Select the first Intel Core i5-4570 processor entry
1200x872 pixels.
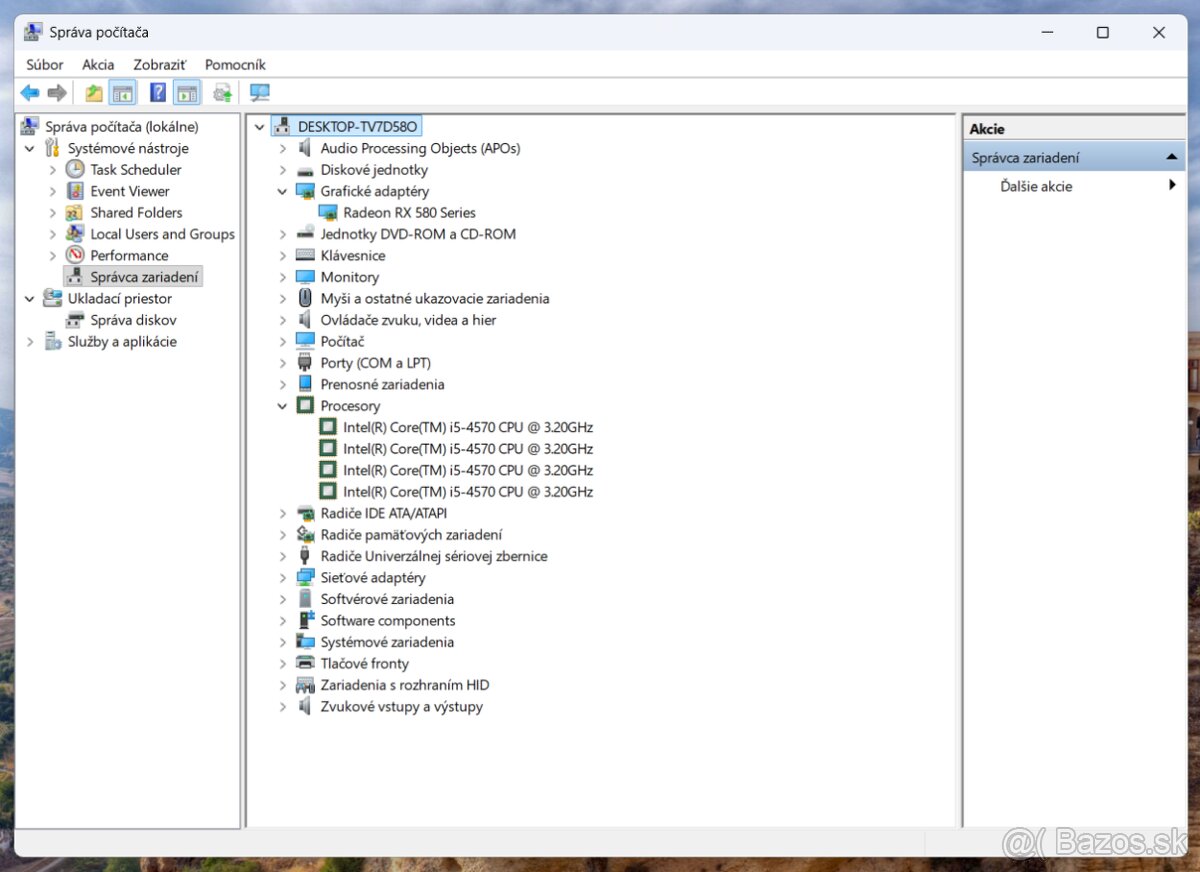click(468, 427)
